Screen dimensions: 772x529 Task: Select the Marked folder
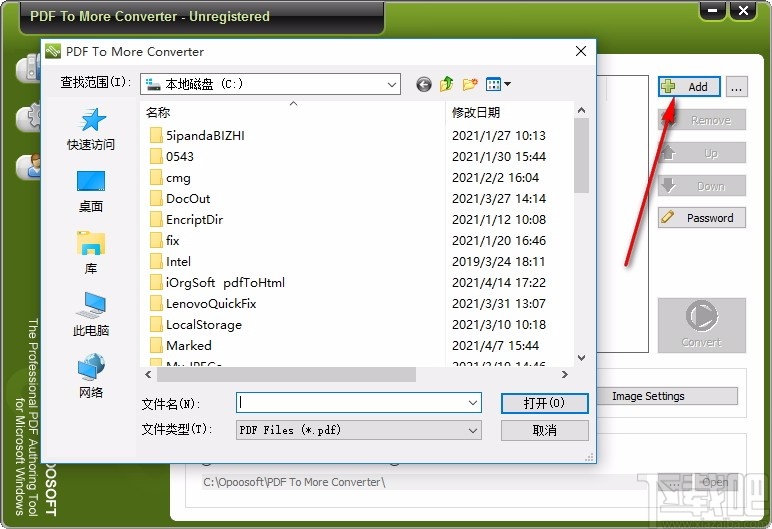click(181, 345)
